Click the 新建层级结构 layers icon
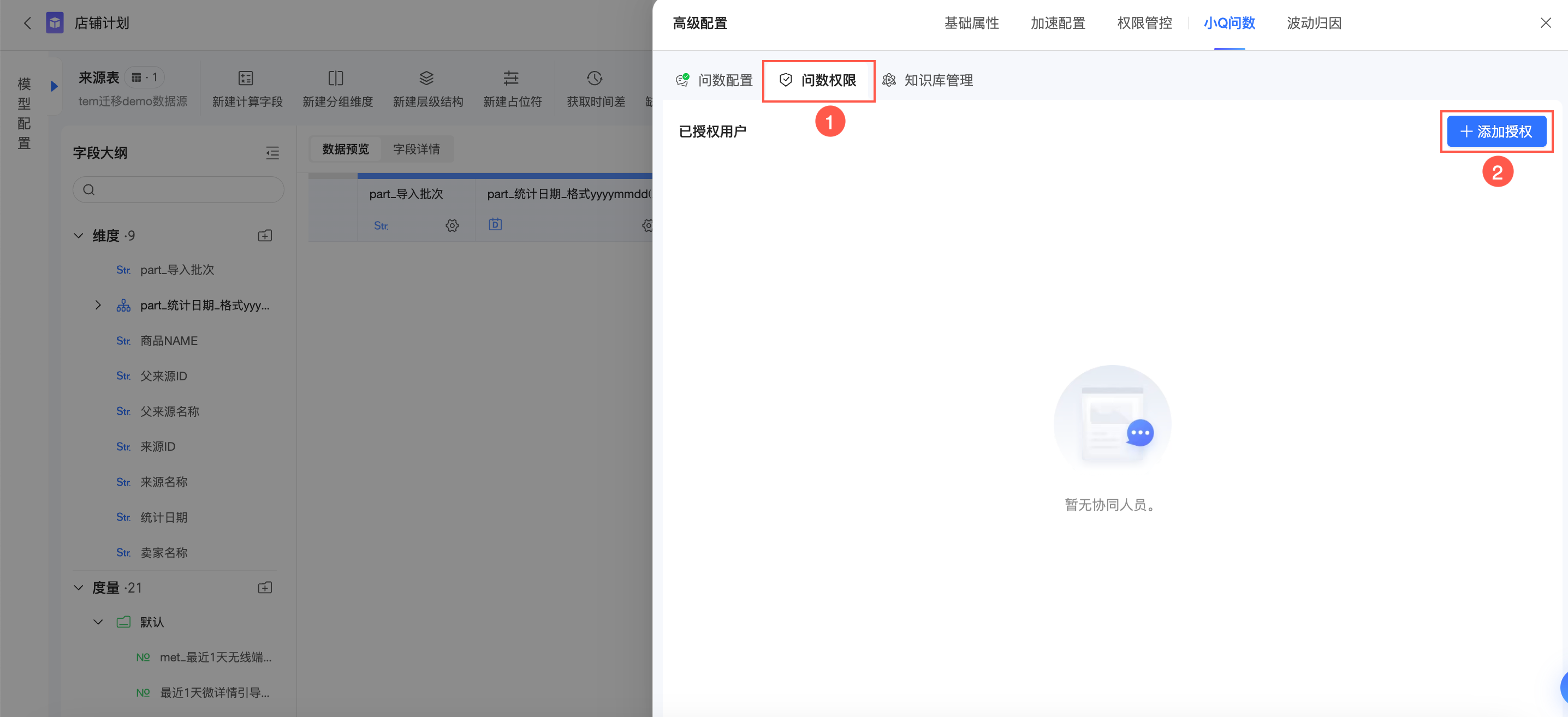 tap(427, 79)
